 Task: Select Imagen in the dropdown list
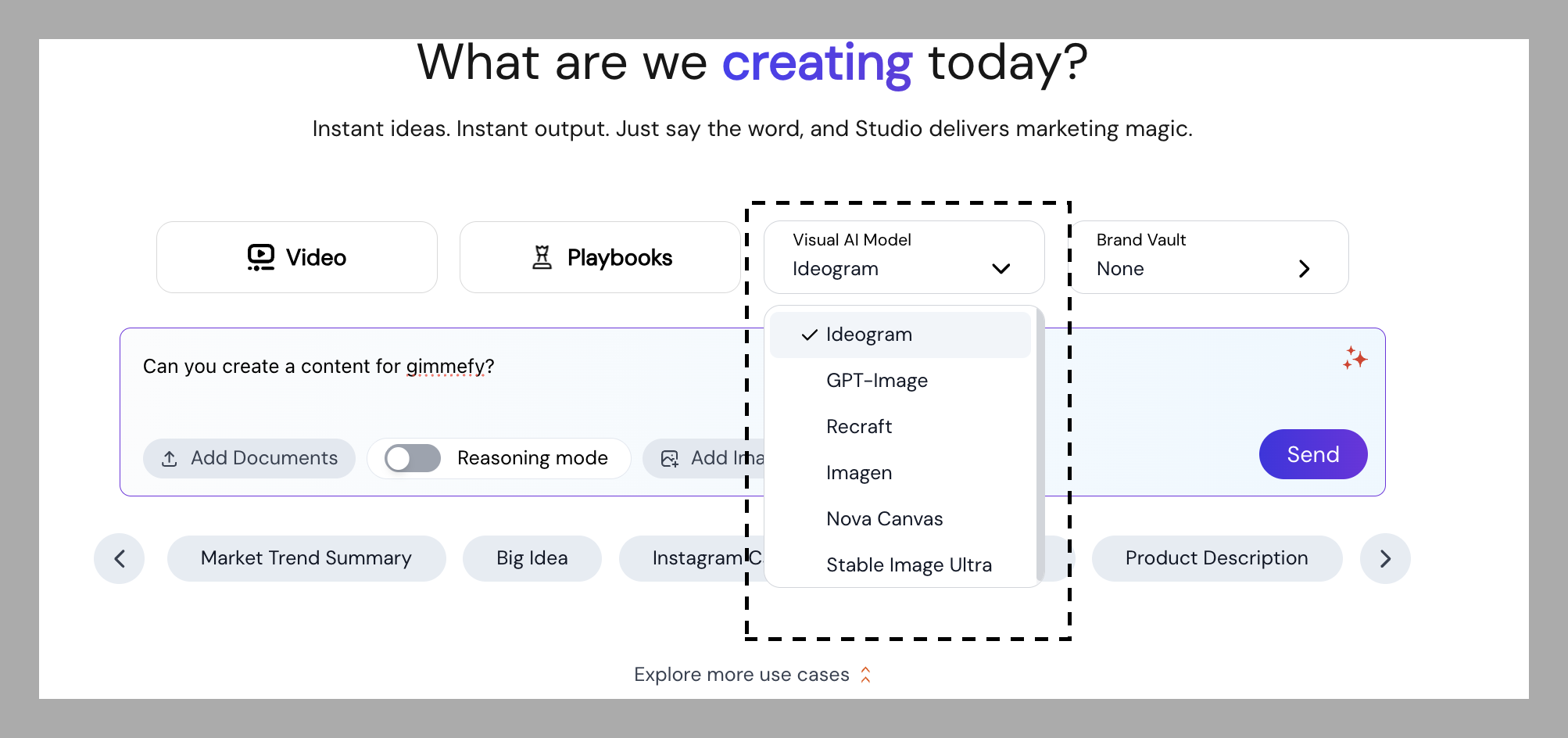click(858, 473)
